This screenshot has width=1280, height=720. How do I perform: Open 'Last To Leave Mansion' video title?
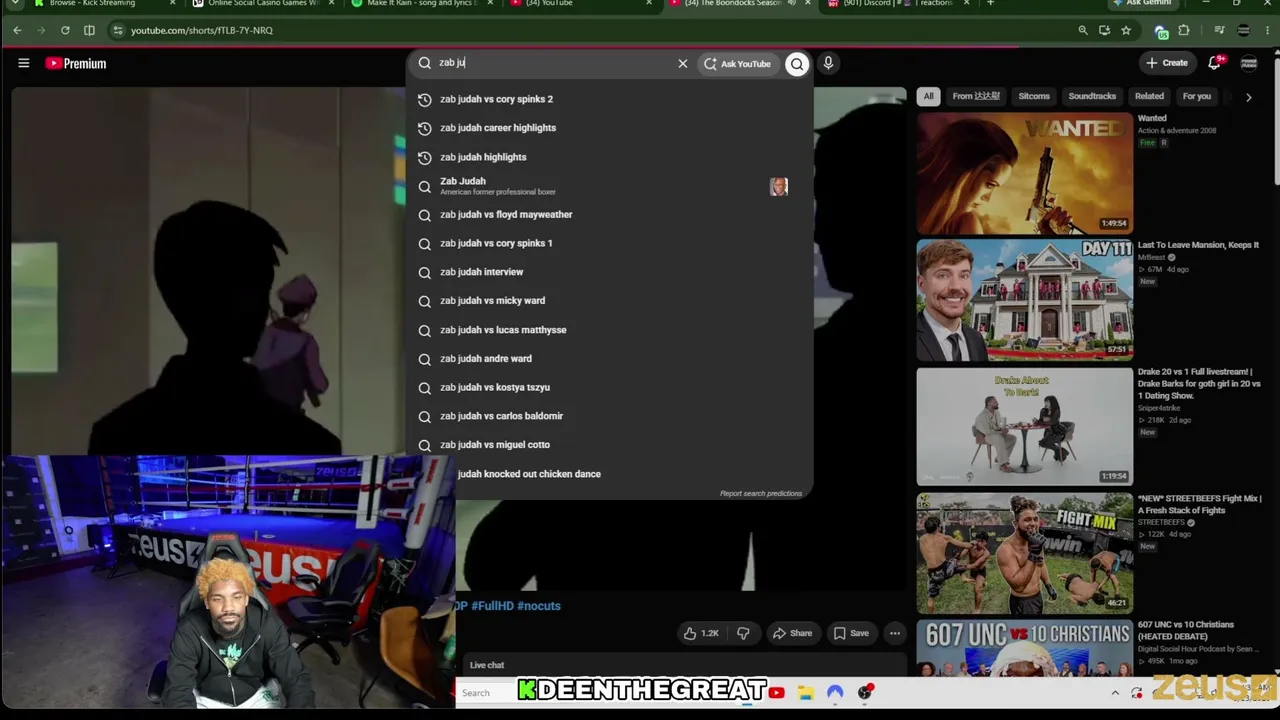[x=1198, y=245]
